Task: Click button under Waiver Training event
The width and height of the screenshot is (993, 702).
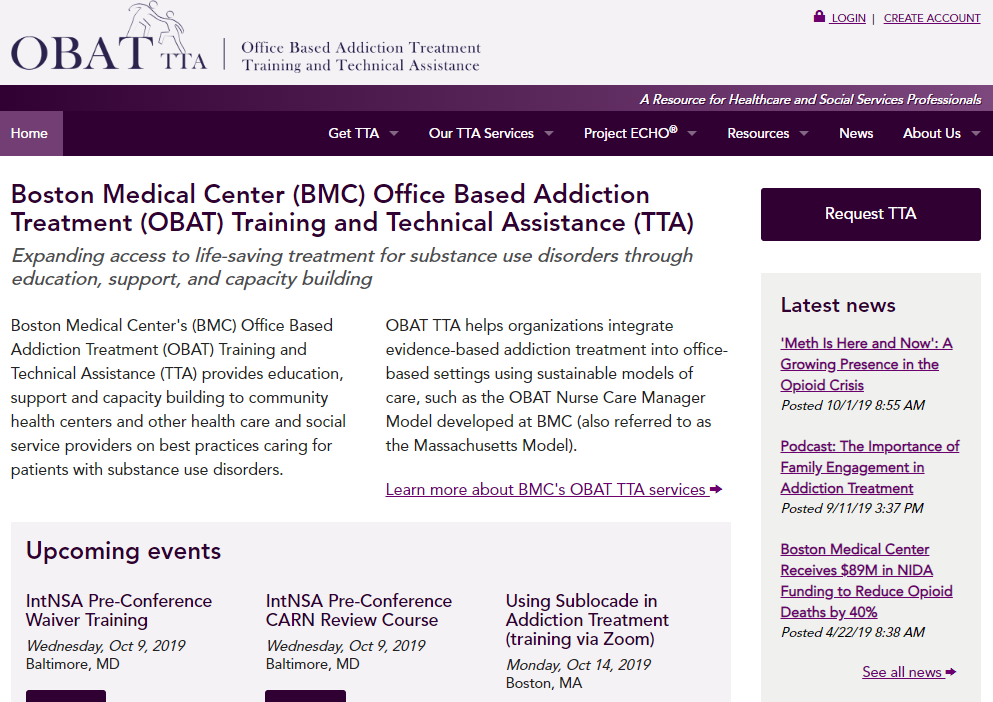Action: coord(66,696)
